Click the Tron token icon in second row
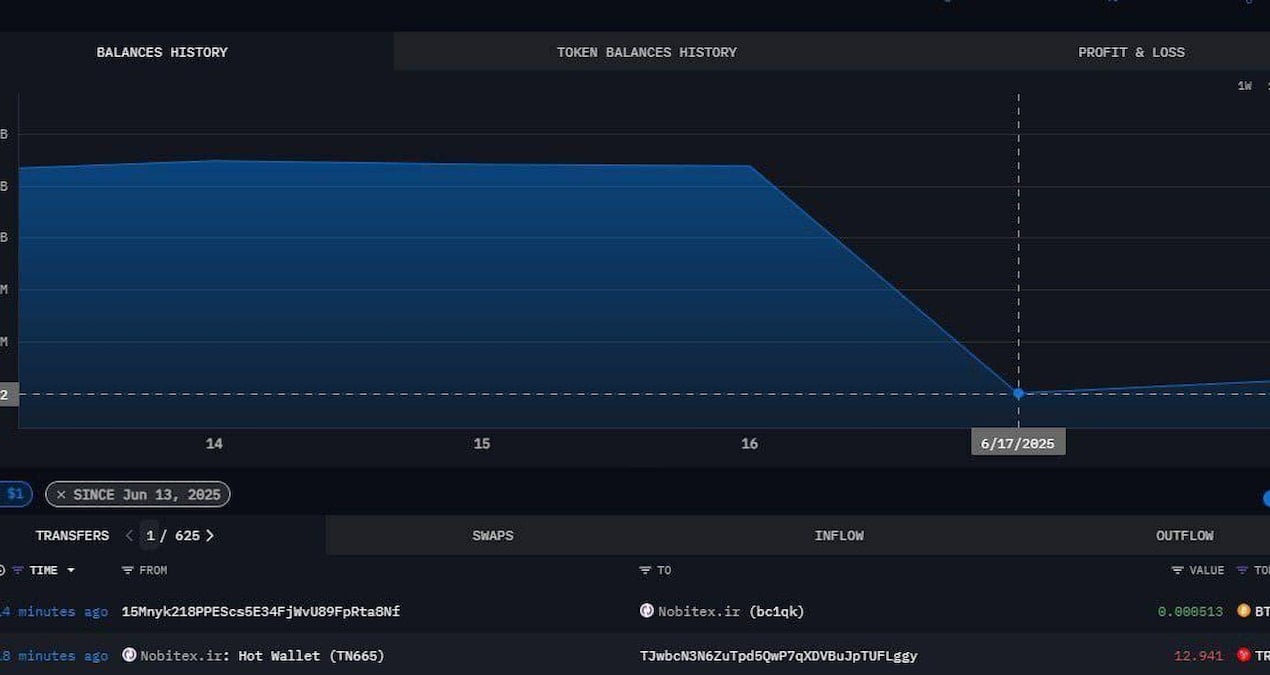 tap(1244, 655)
